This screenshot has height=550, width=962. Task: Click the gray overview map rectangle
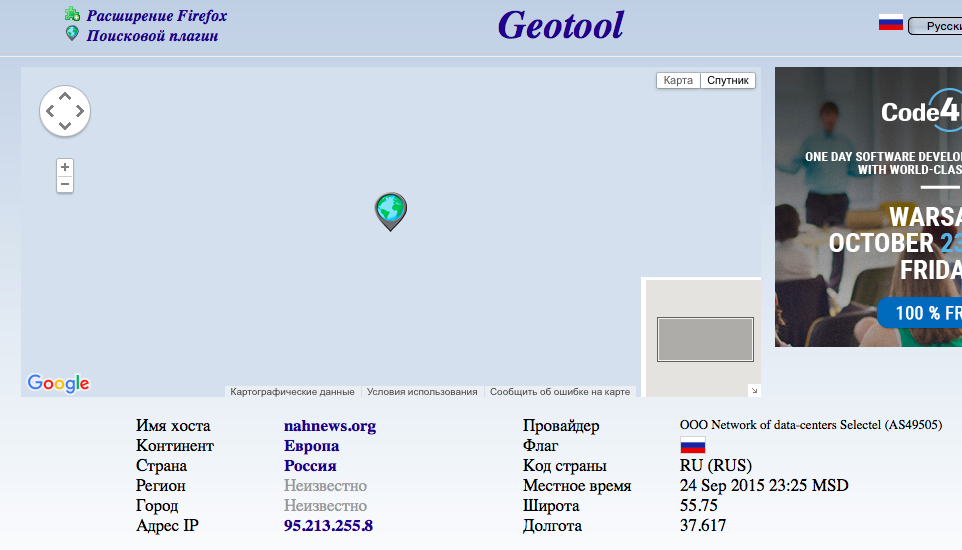coord(705,339)
